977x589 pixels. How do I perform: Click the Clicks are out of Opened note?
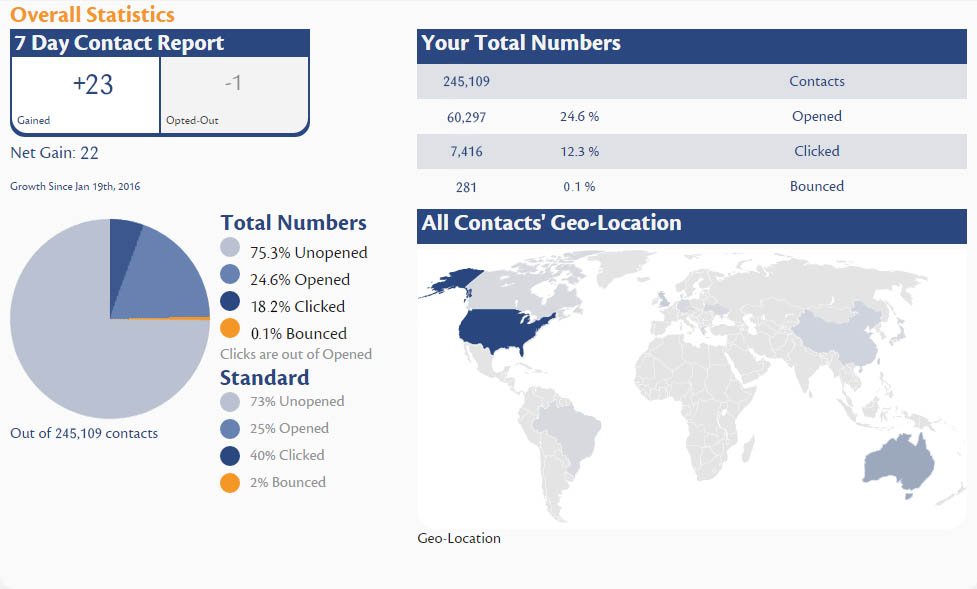(296, 355)
